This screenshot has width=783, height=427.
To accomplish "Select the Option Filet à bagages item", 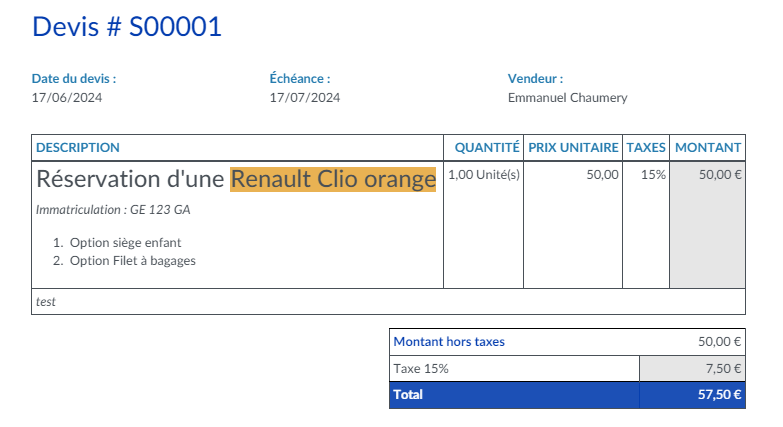I will coord(132,261).
